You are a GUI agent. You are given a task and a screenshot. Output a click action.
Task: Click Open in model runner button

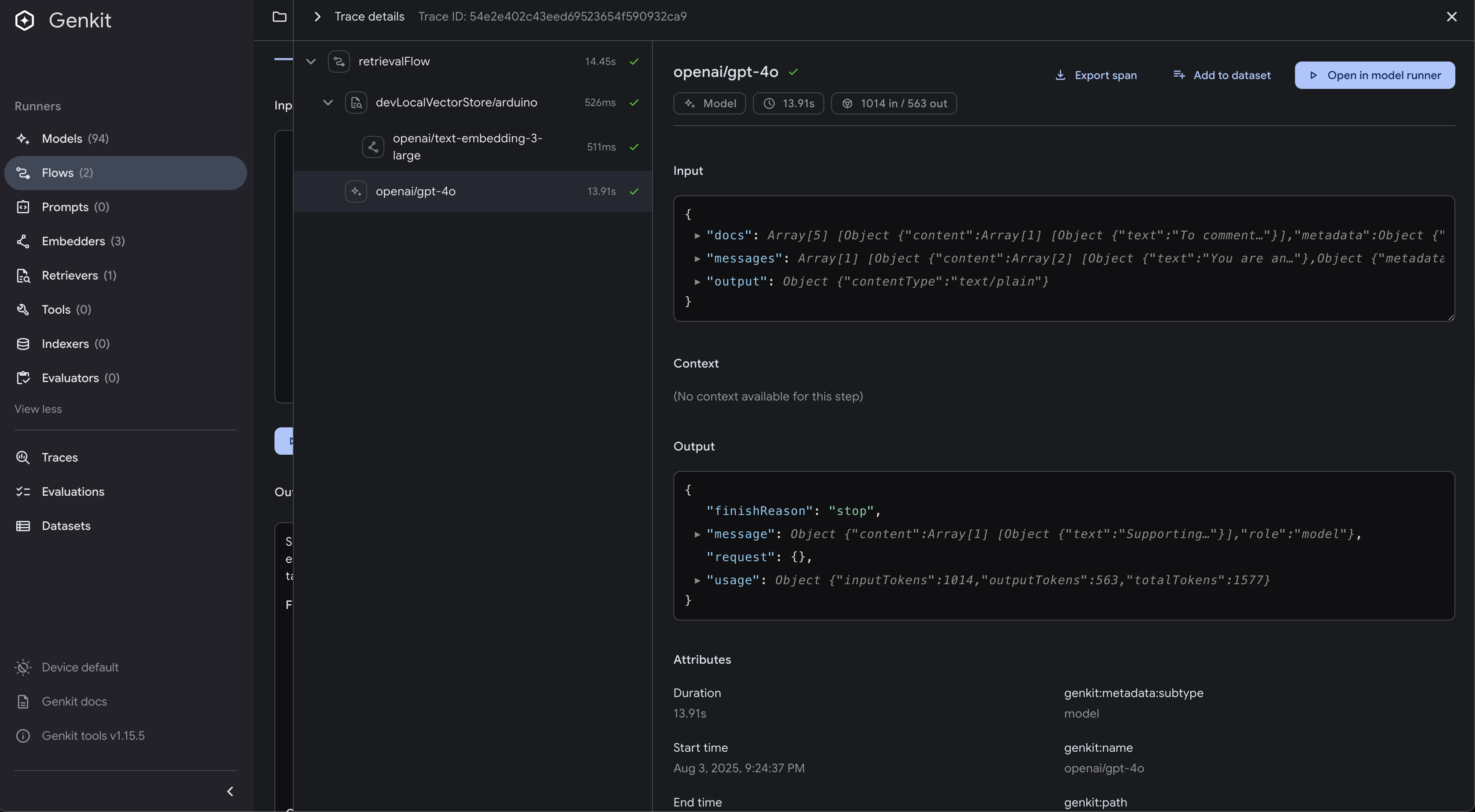click(1375, 76)
